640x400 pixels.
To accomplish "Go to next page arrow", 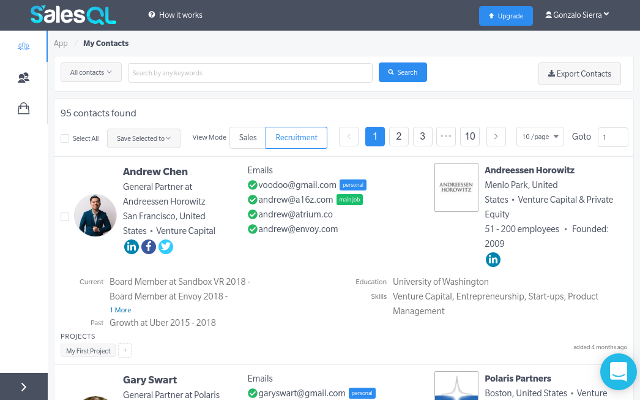I will pyautogui.click(x=496, y=137).
